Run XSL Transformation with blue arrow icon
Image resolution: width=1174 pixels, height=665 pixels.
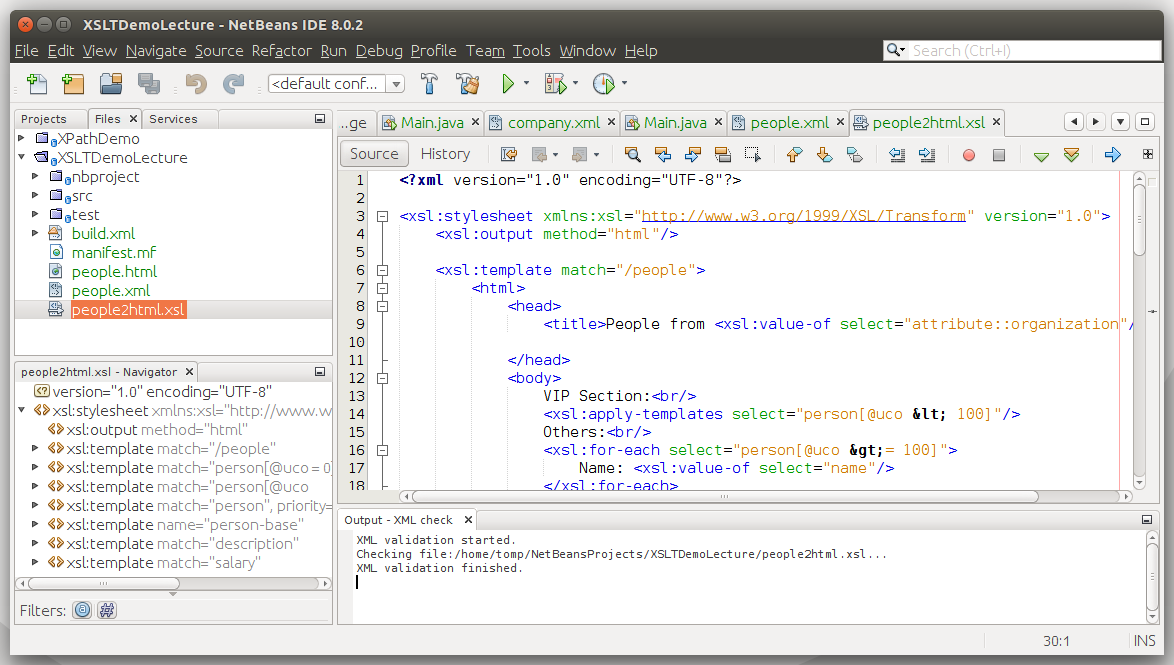[x=1113, y=154]
